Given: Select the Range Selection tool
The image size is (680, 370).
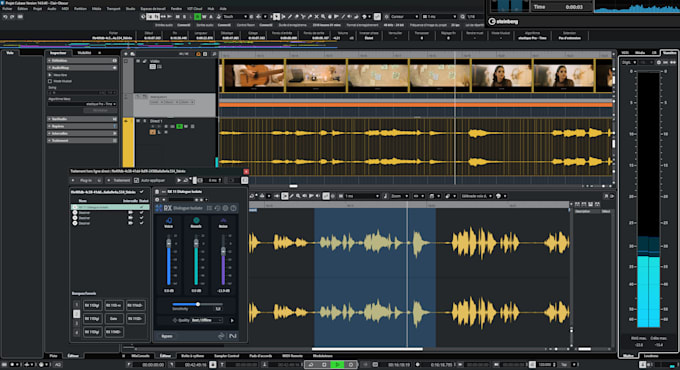Looking at the screenshot, I should pyautogui.click(x=283, y=16).
